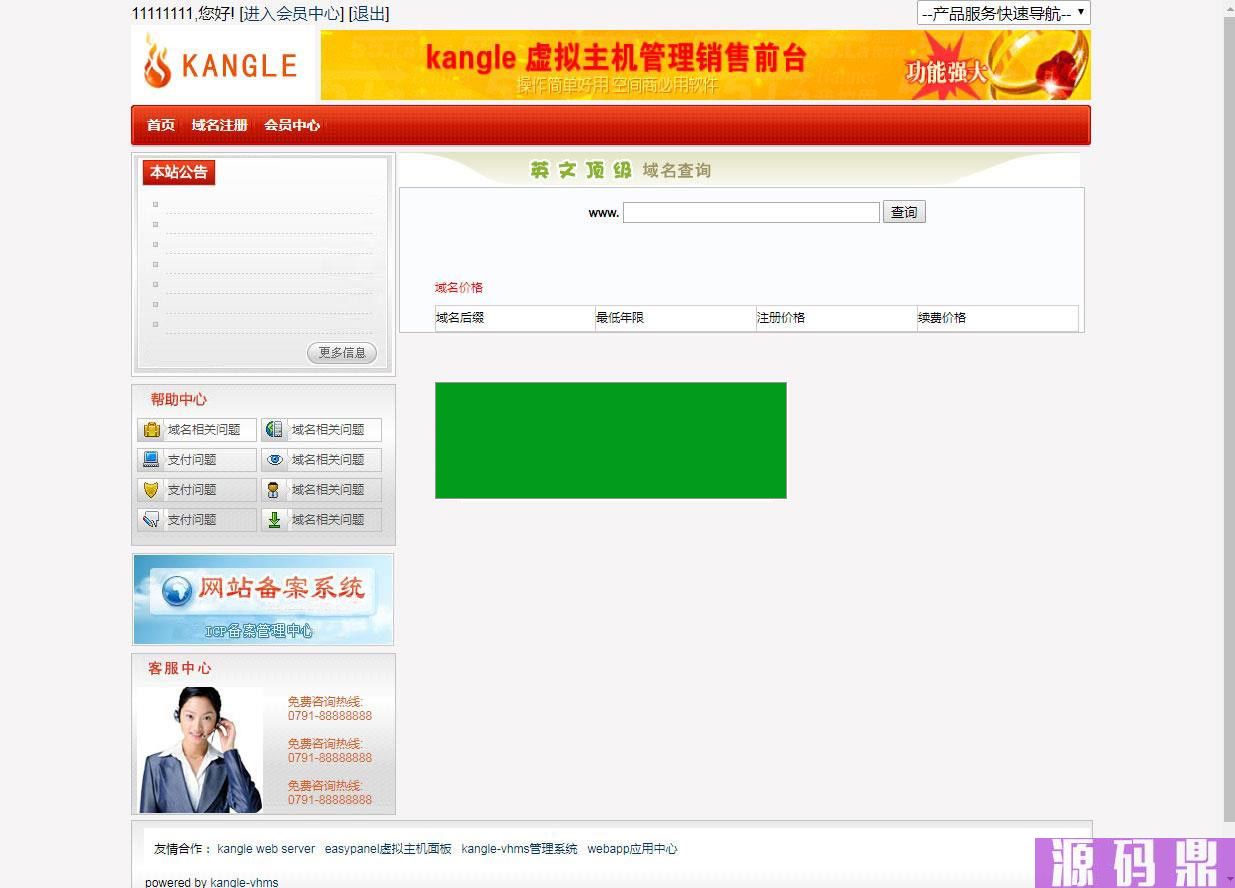The image size is (1235, 888).
Task: Open the kangle web server partner link
Action: coord(266,849)
